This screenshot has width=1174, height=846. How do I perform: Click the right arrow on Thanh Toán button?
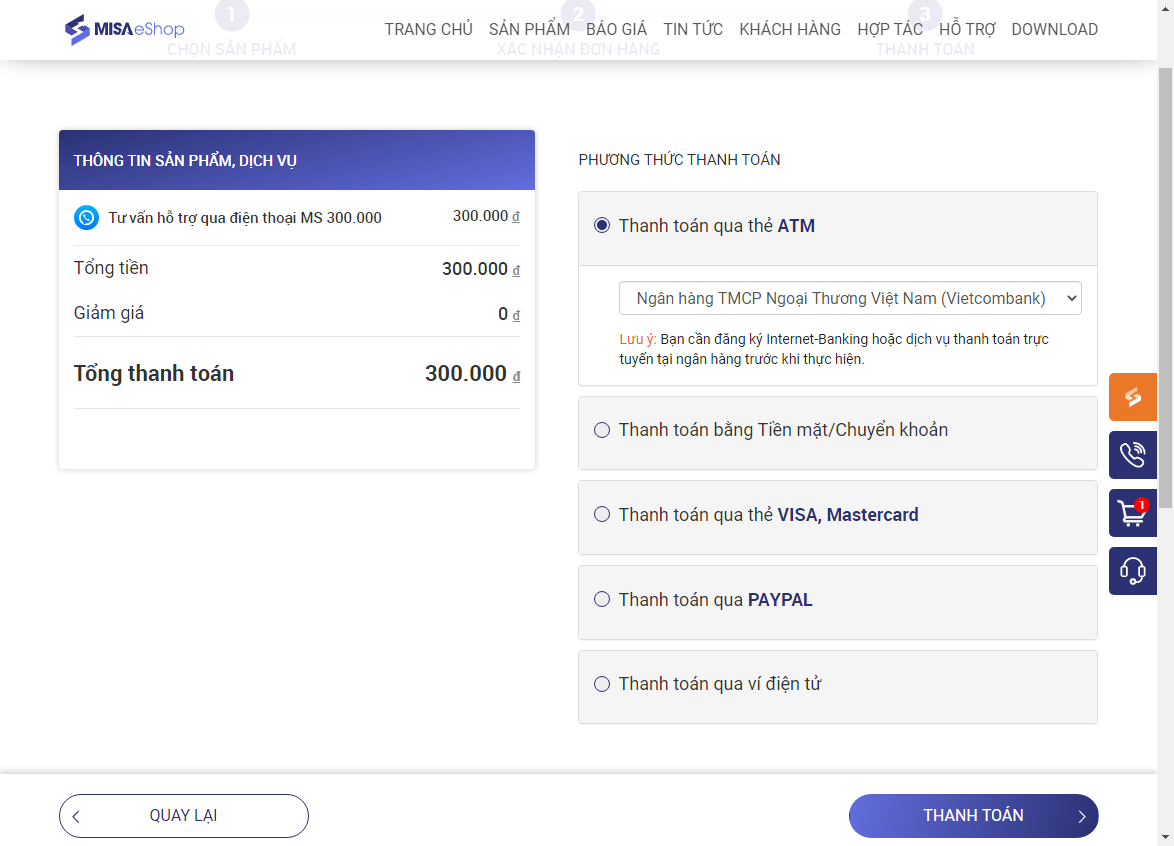1082,816
